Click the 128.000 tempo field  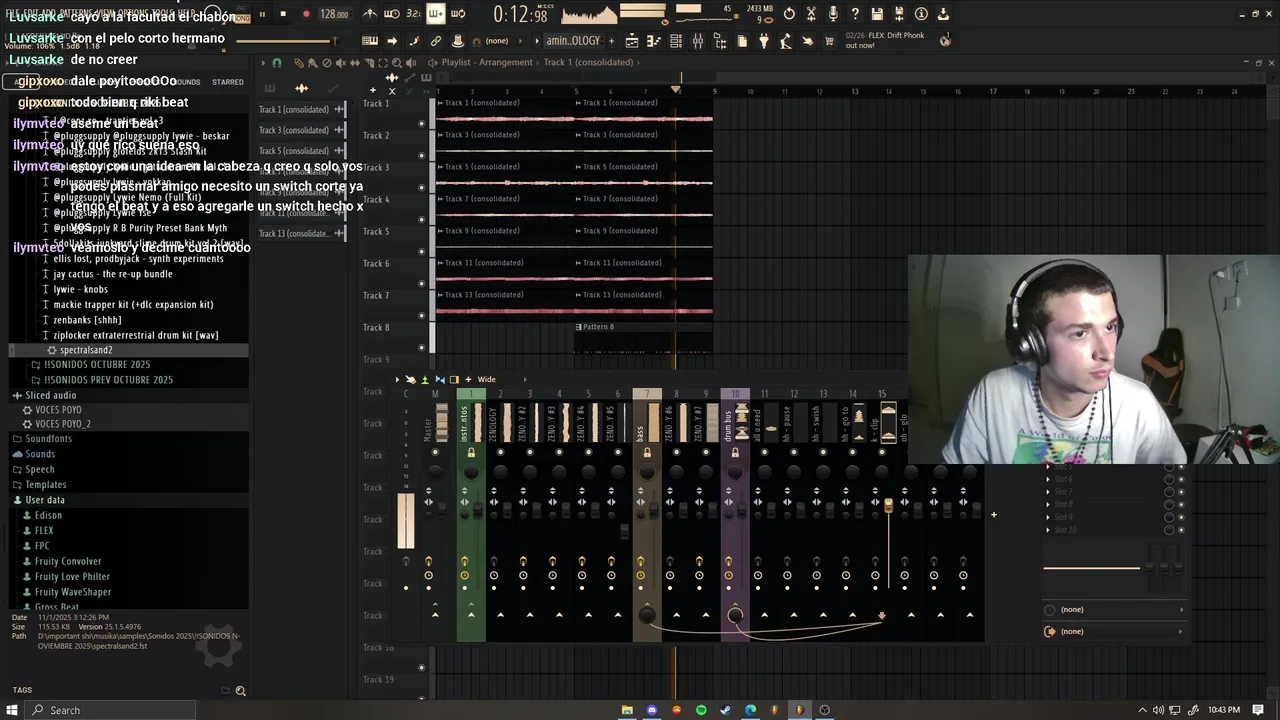tap(334, 14)
